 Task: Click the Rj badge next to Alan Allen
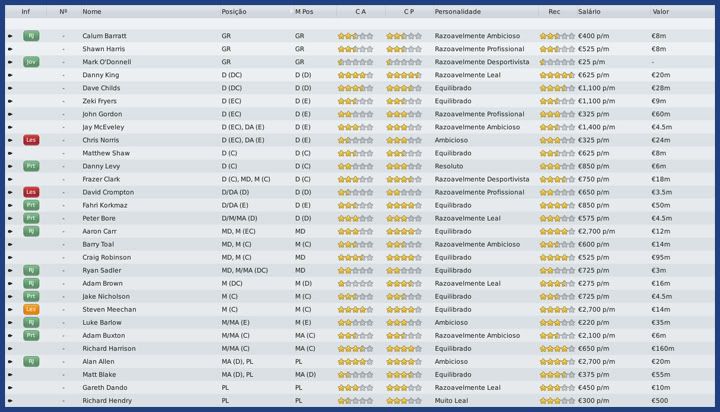point(31,361)
